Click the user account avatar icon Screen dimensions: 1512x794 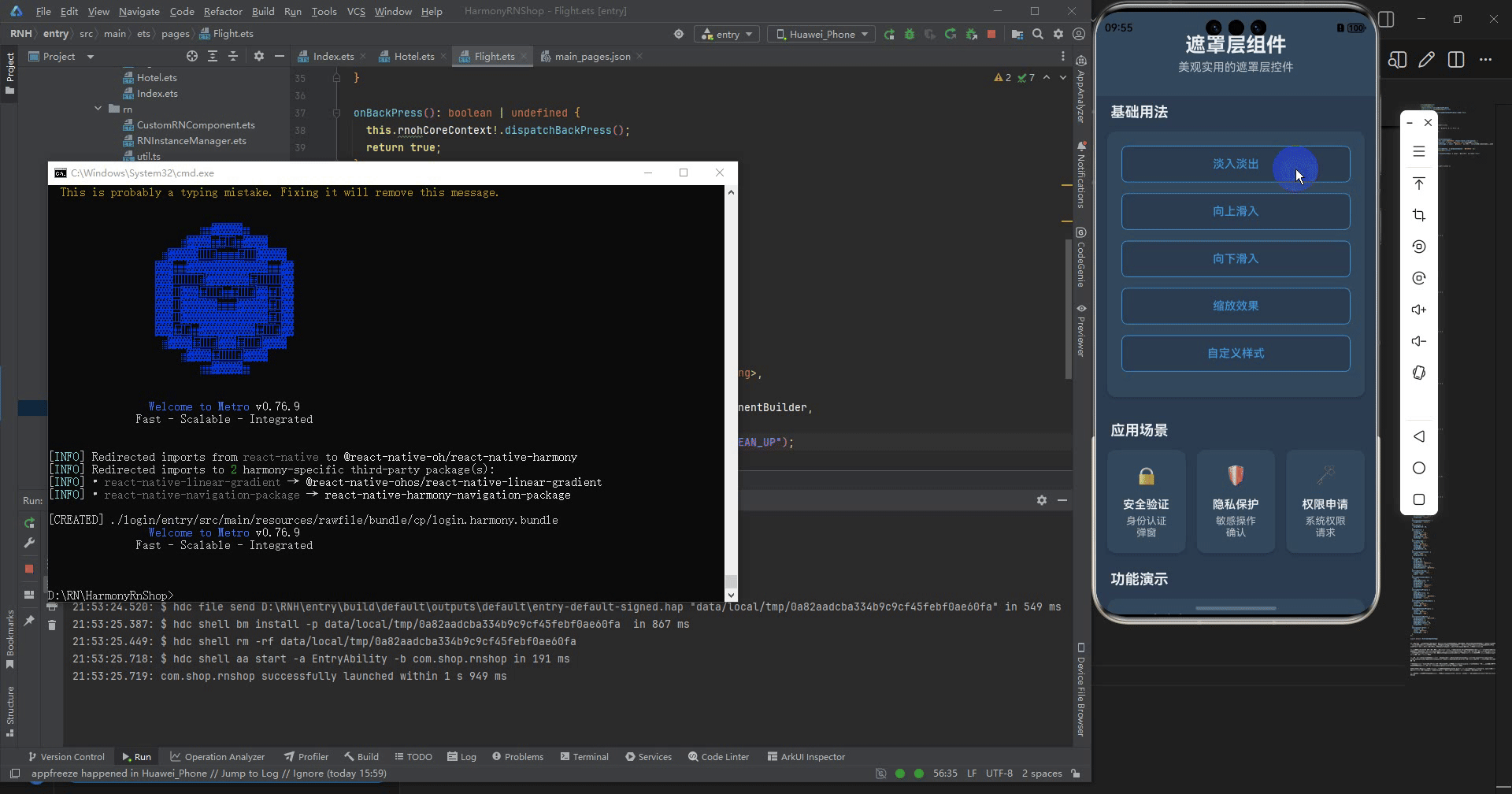(x=1079, y=34)
